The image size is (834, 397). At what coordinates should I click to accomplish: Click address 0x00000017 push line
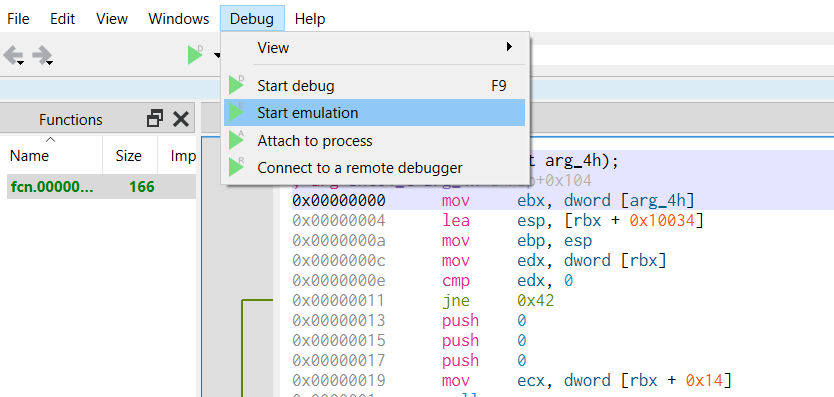click(339, 361)
